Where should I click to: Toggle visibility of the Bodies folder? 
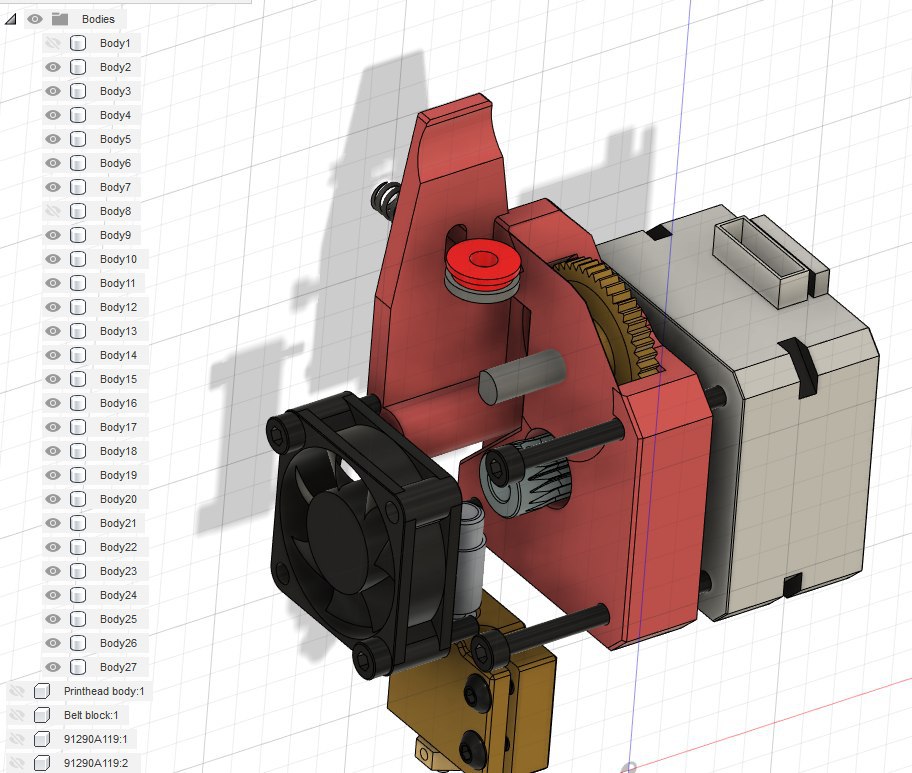(x=35, y=19)
